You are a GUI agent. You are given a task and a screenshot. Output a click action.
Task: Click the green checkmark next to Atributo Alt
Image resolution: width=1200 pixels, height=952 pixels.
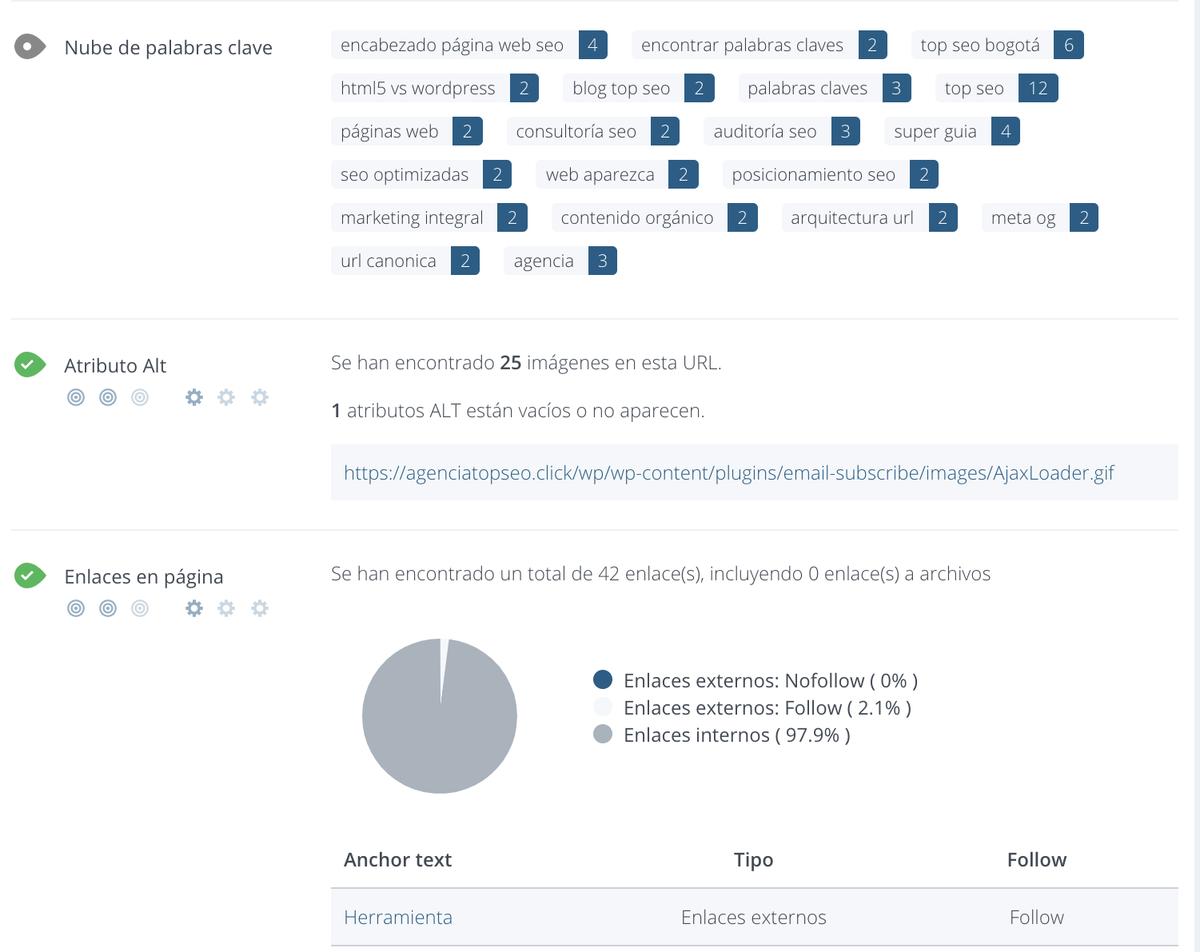pos(30,365)
